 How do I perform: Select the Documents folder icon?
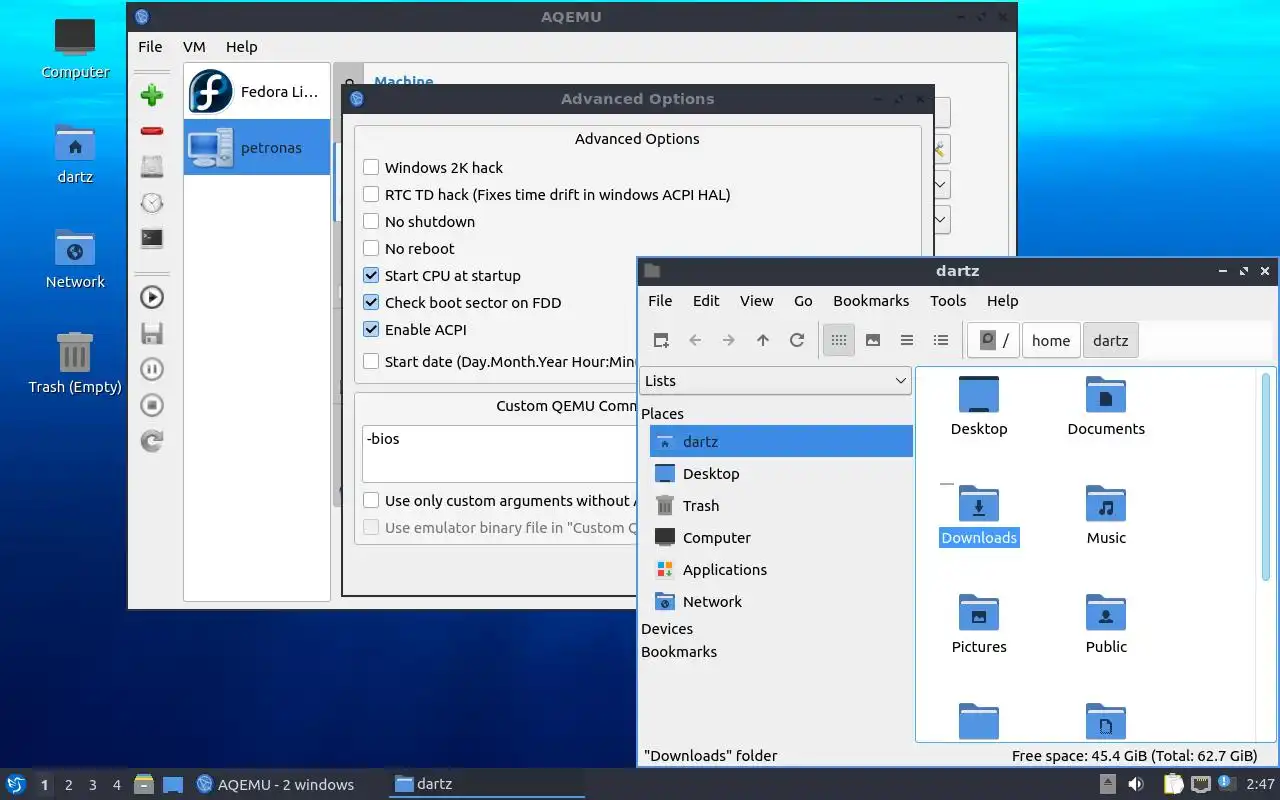tap(1106, 395)
